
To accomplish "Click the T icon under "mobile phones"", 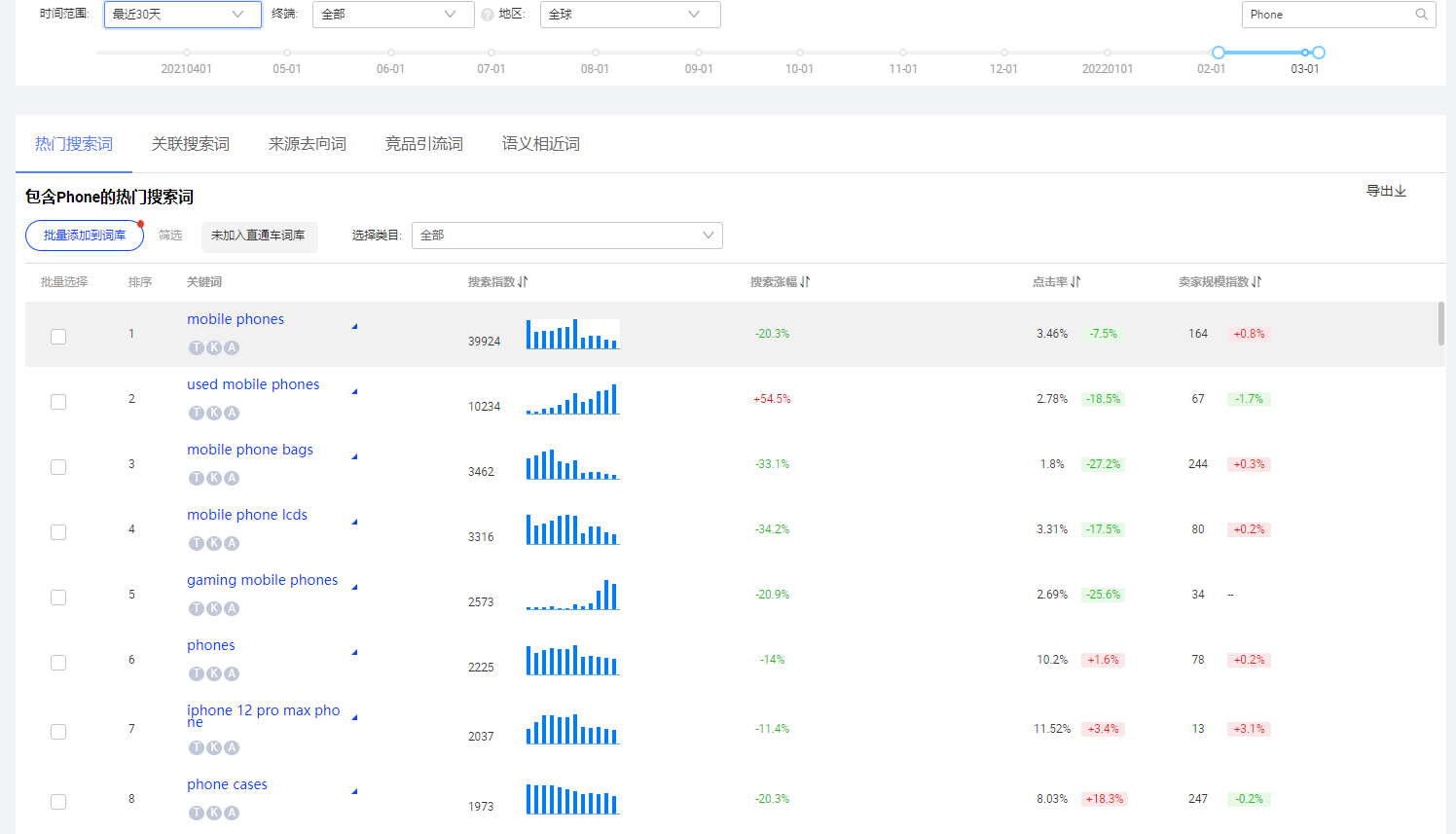I will (196, 347).
